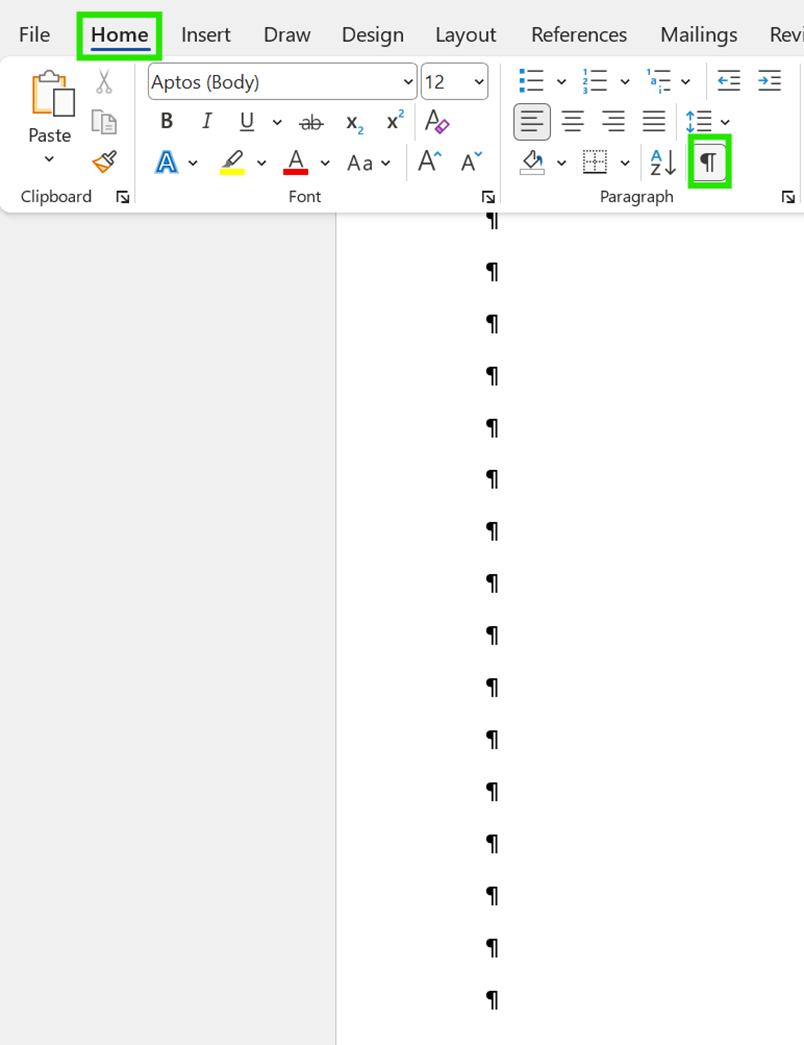The image size is (804, 1045).
Task: Open Font dialog launcher
Action: pos(488,197)
